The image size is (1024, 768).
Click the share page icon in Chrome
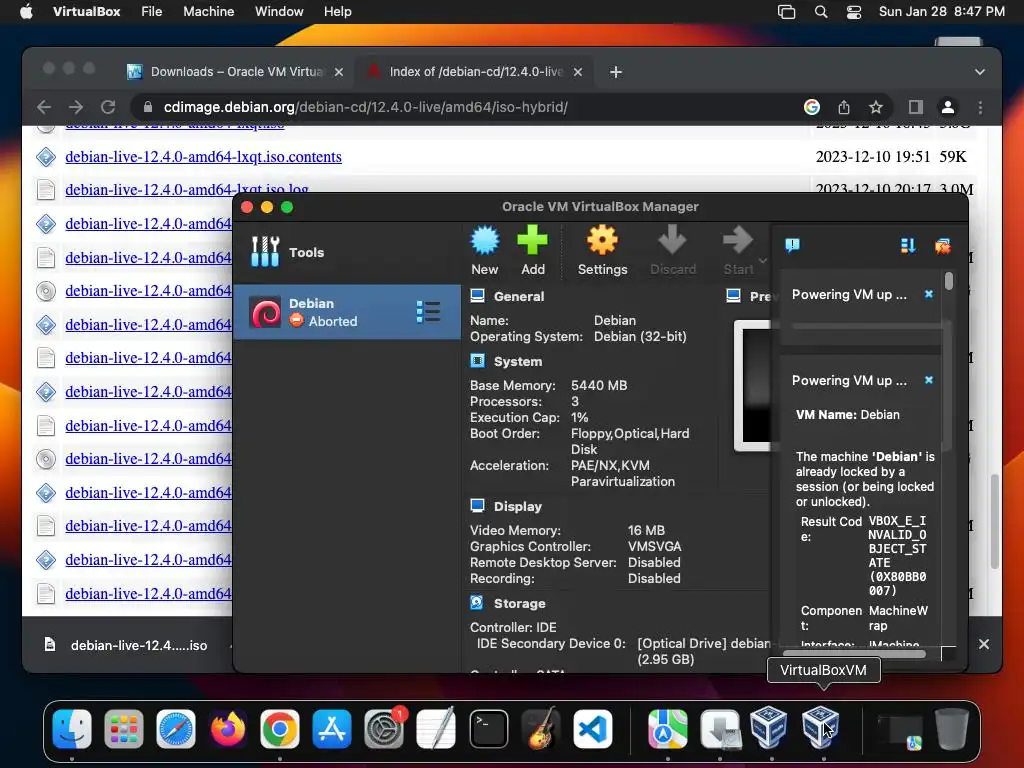click(x=844, y=107)
